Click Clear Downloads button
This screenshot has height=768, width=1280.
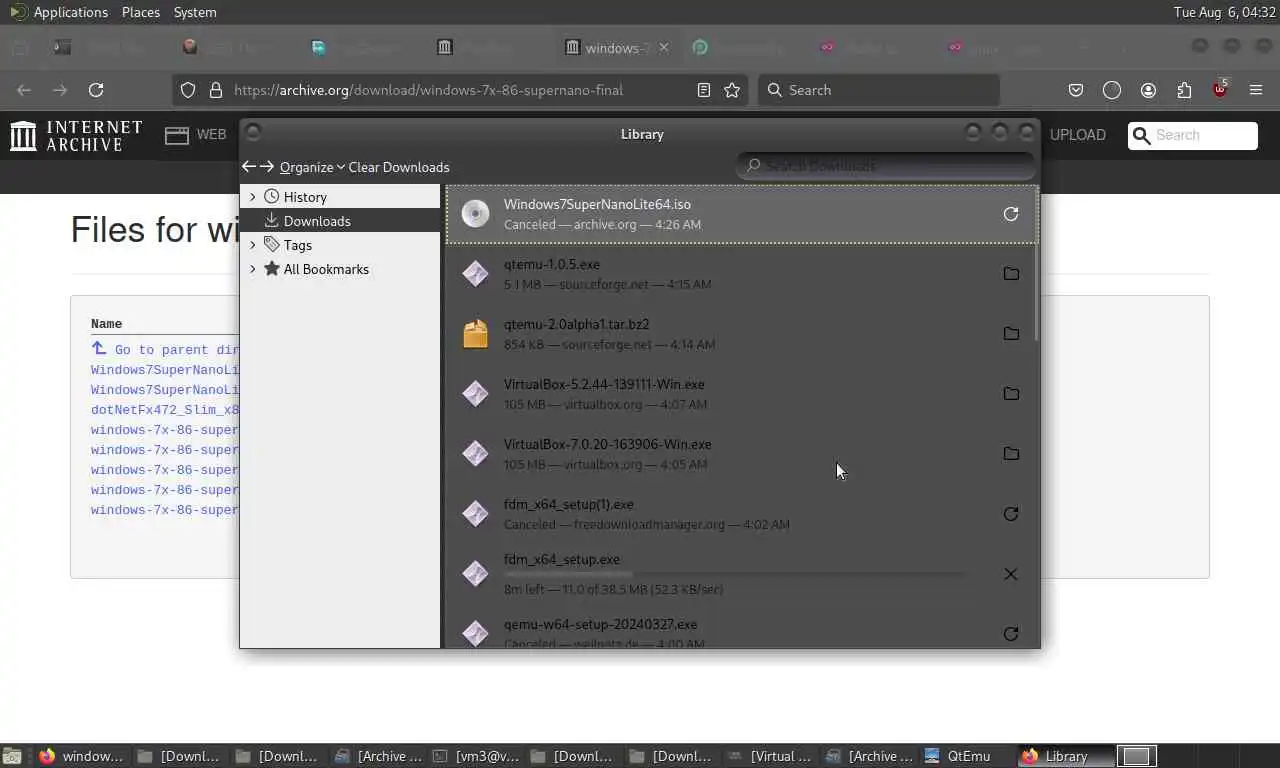coord(399,167)
